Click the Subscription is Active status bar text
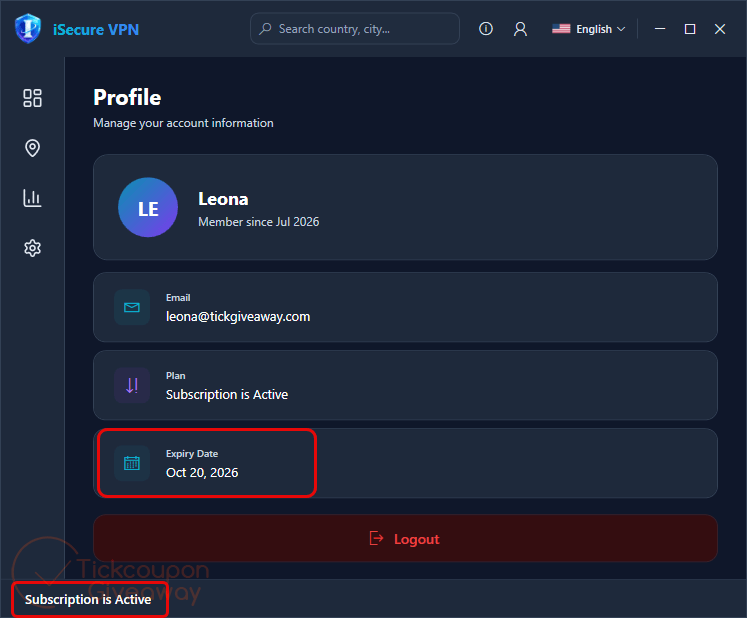The width and height of the screenshot is (747, 618). tap(88, 599)
